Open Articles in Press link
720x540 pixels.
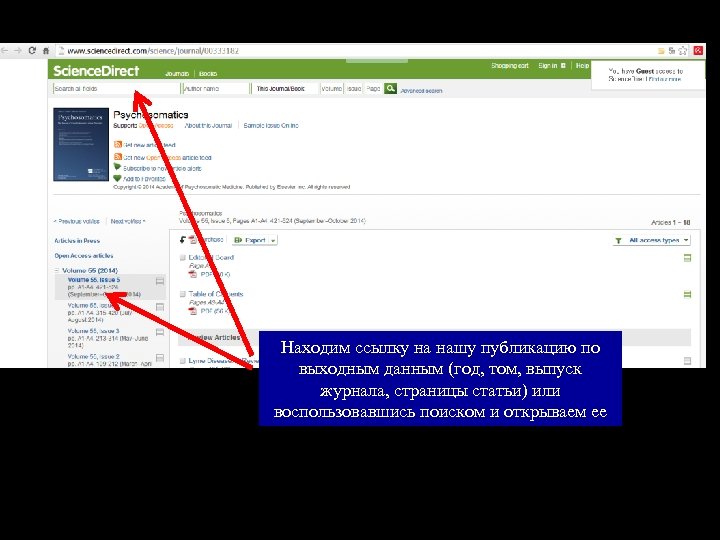click(77, 241)
